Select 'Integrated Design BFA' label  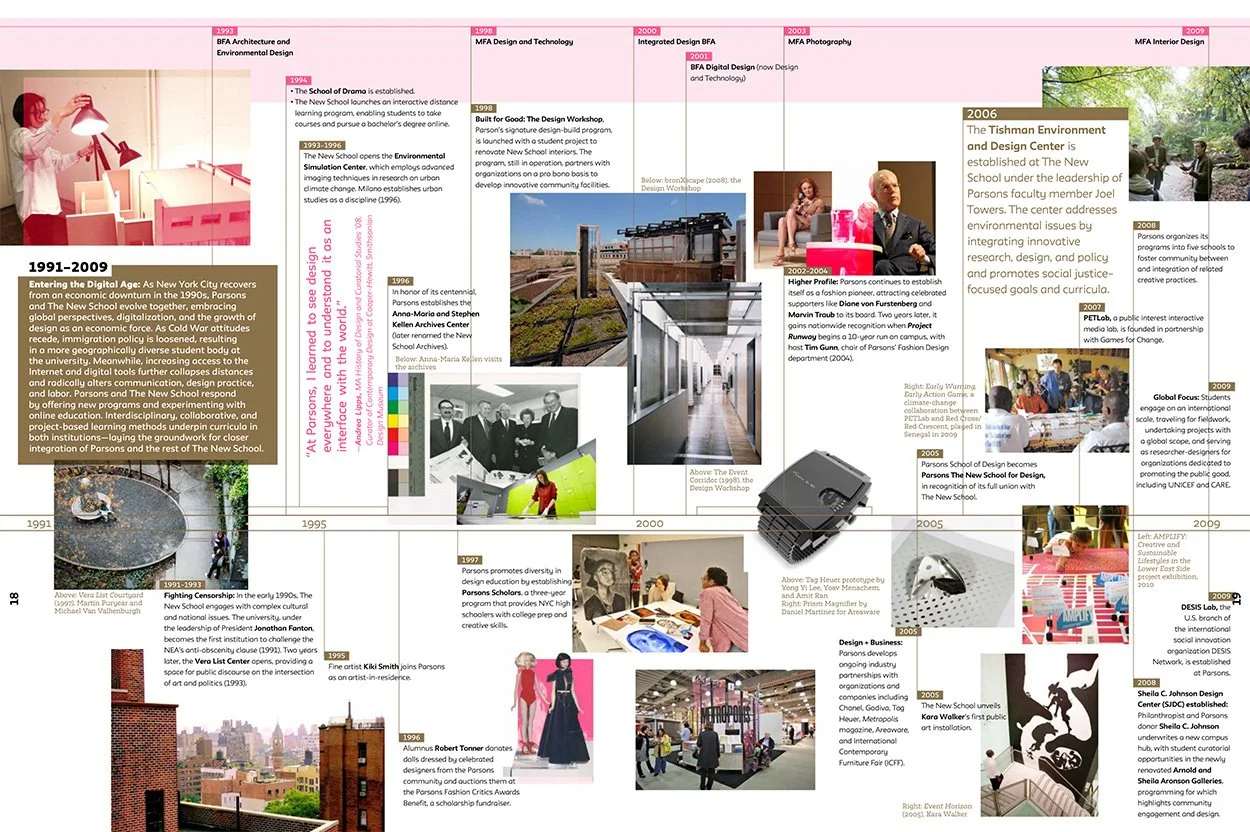(677, 42)
